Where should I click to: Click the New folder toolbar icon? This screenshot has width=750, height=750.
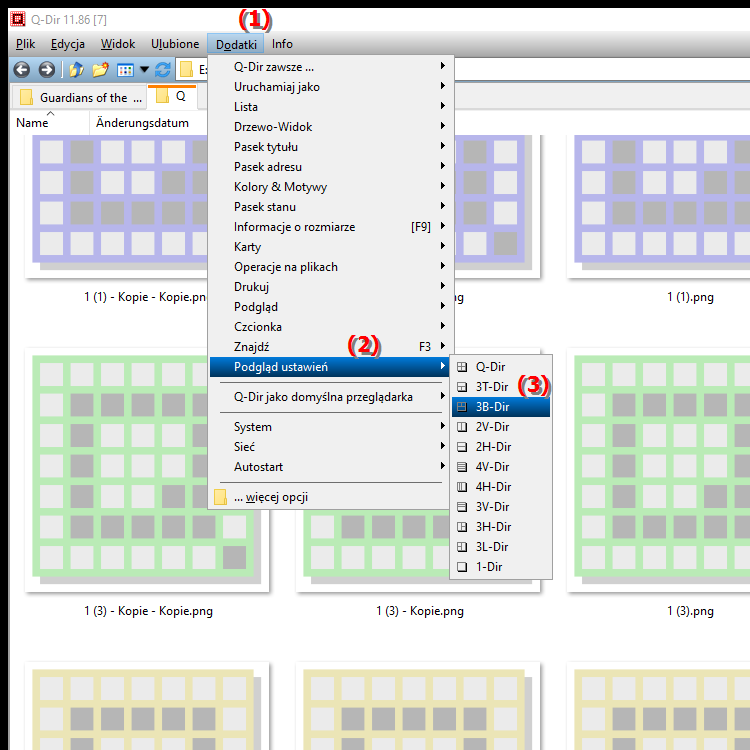click(x=100, y=70)
